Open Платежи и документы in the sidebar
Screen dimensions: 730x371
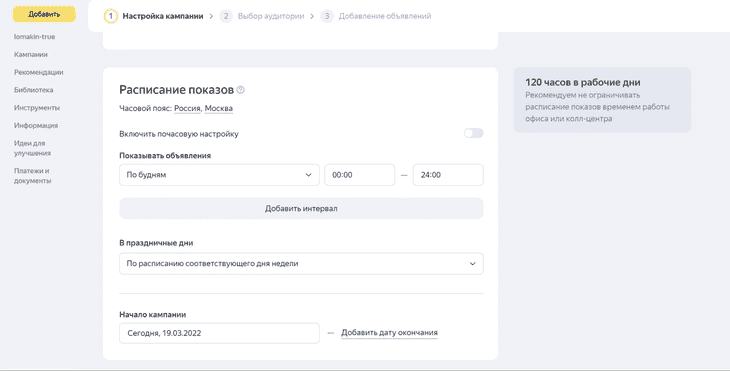(33, 176)
